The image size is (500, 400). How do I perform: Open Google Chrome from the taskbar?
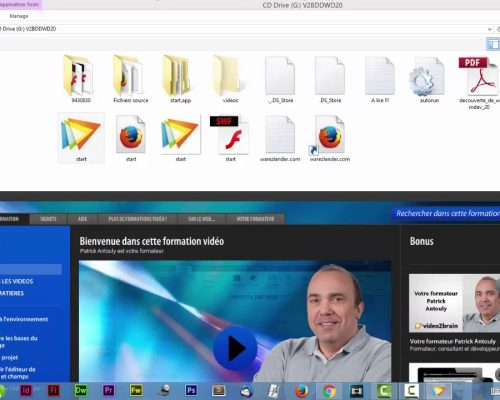[329, 391]
